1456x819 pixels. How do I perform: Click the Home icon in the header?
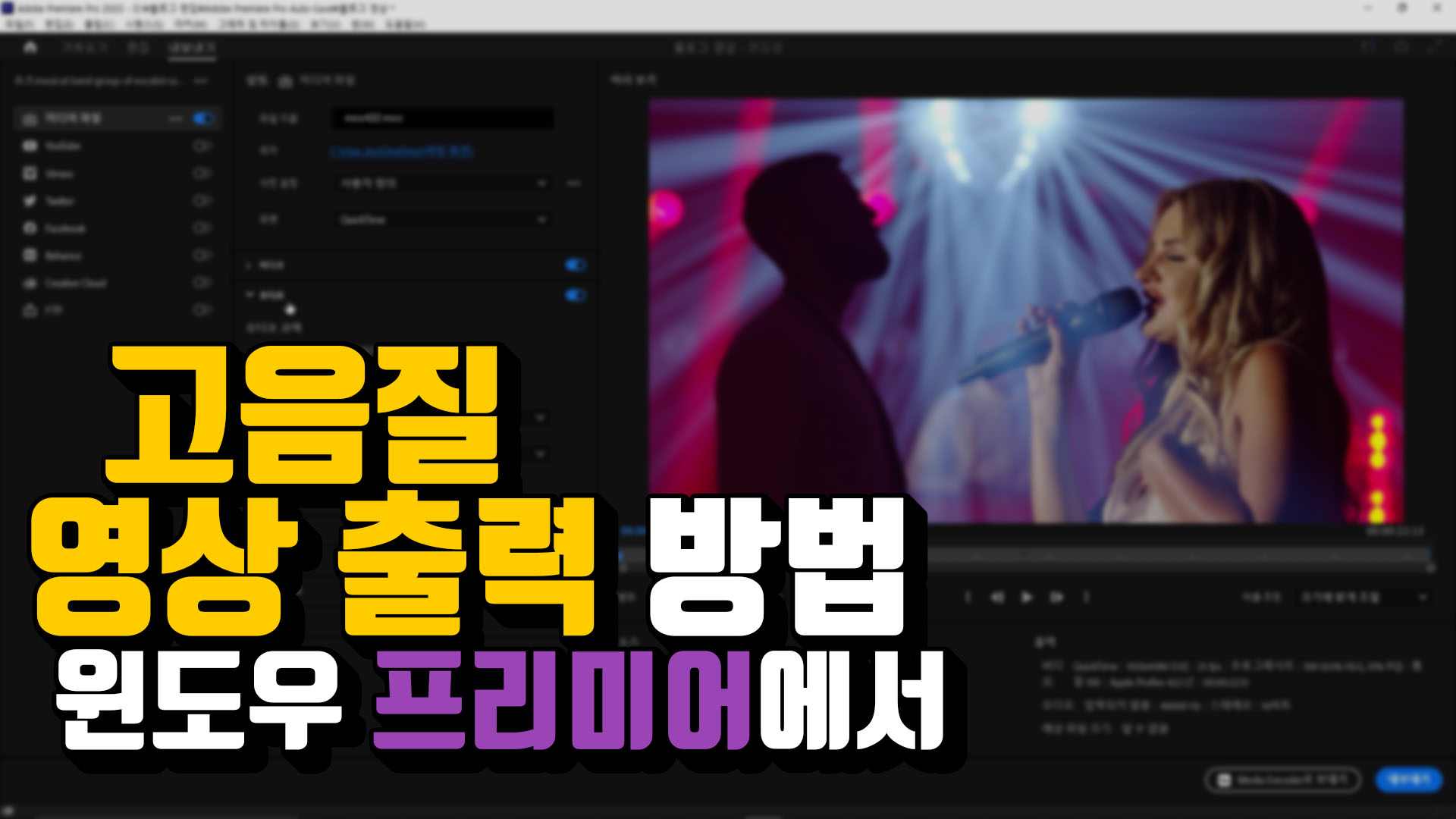[x=30, y=48]
